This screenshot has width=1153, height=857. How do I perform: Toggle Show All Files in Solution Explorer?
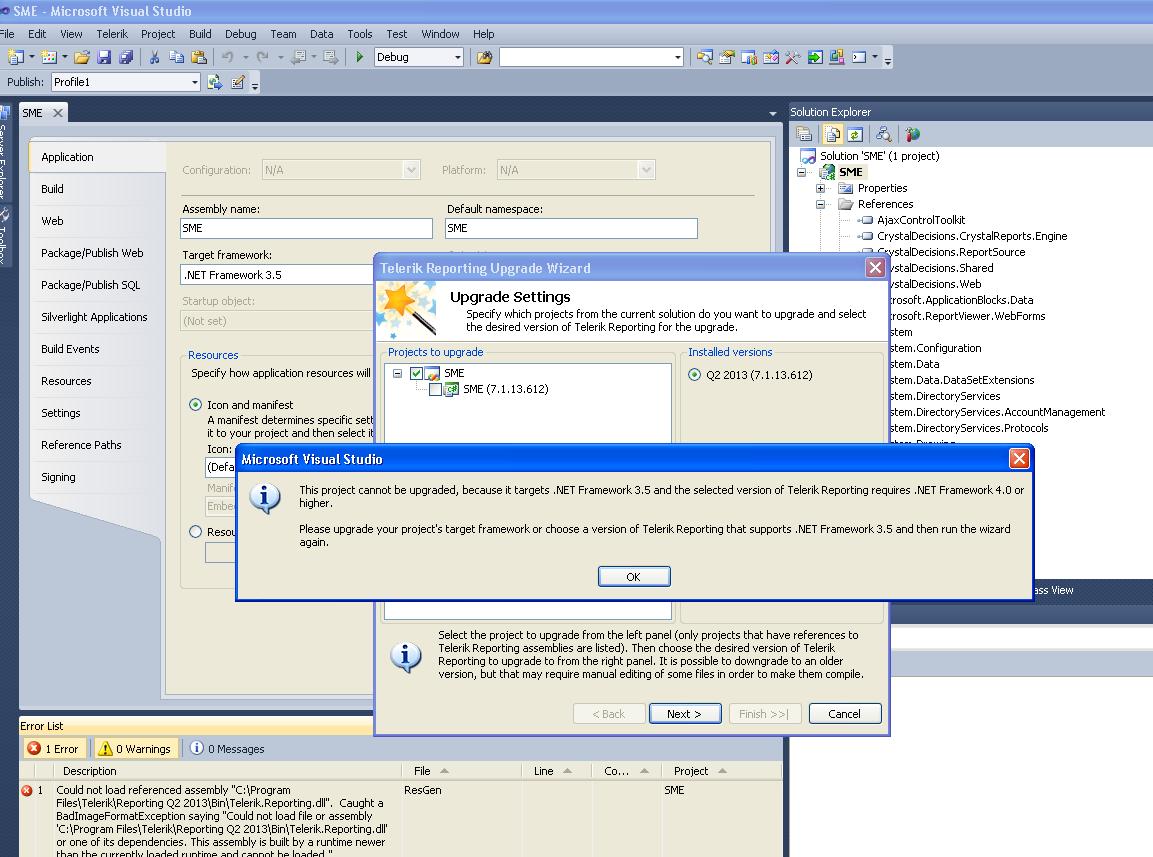pyautogui.click(x=832, y=134)
